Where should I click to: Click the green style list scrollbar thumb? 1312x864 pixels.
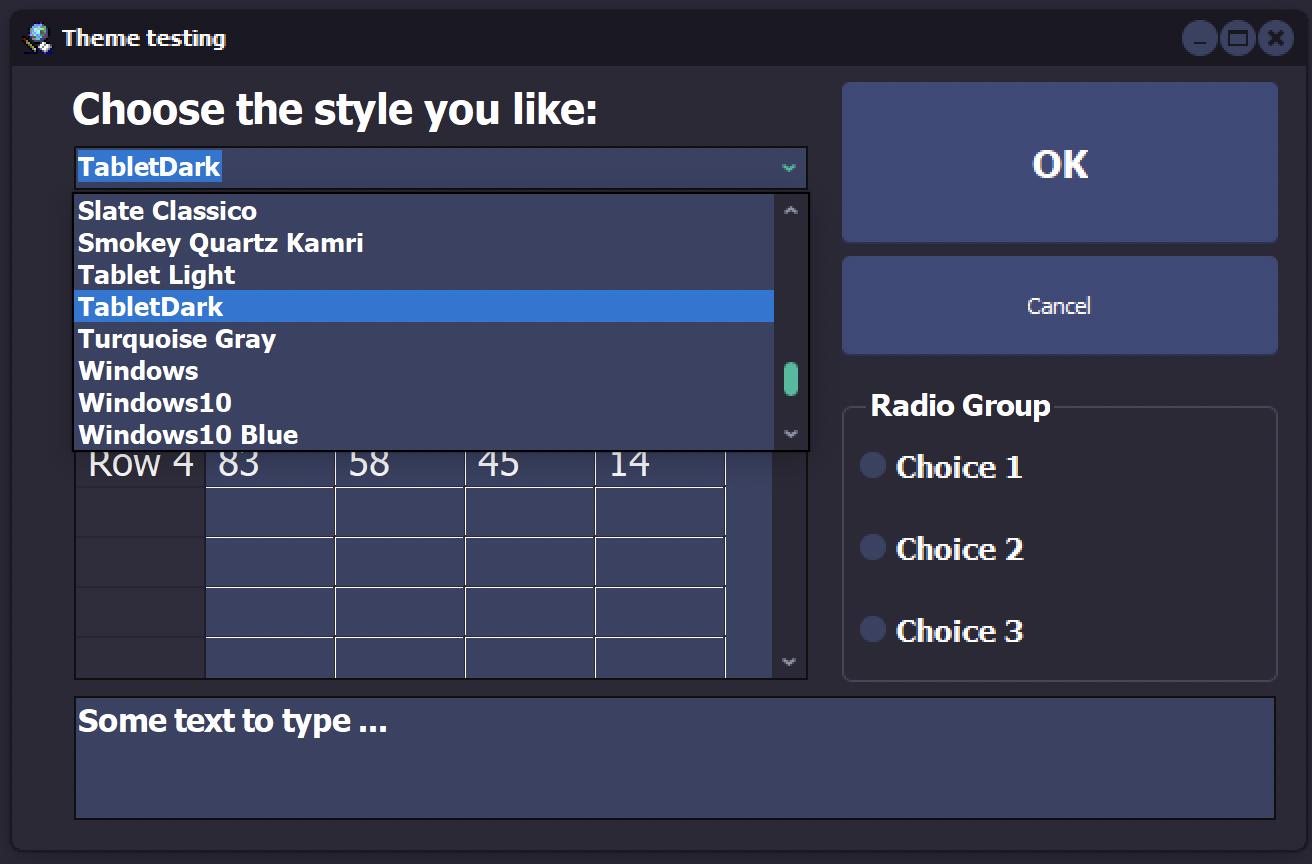pos(791,379)
